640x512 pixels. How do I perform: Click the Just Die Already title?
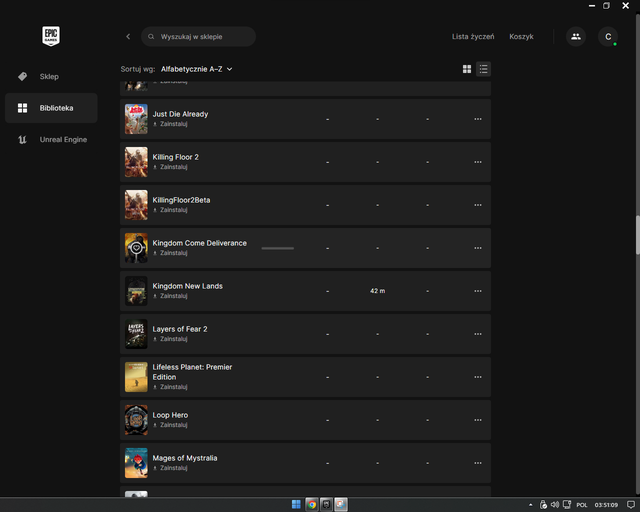(180, 114)
